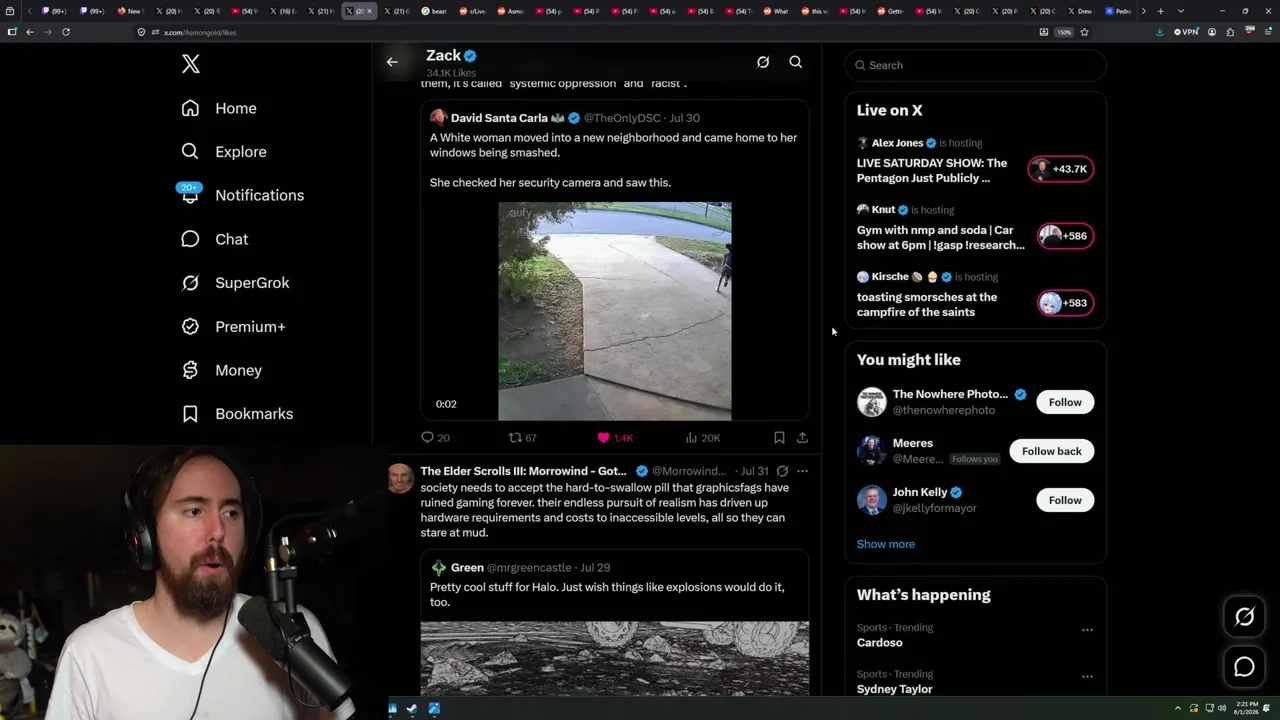The image size is (1280, 720).
Task: Open Grok on the Morrowind post
Action: pos(782,471)
